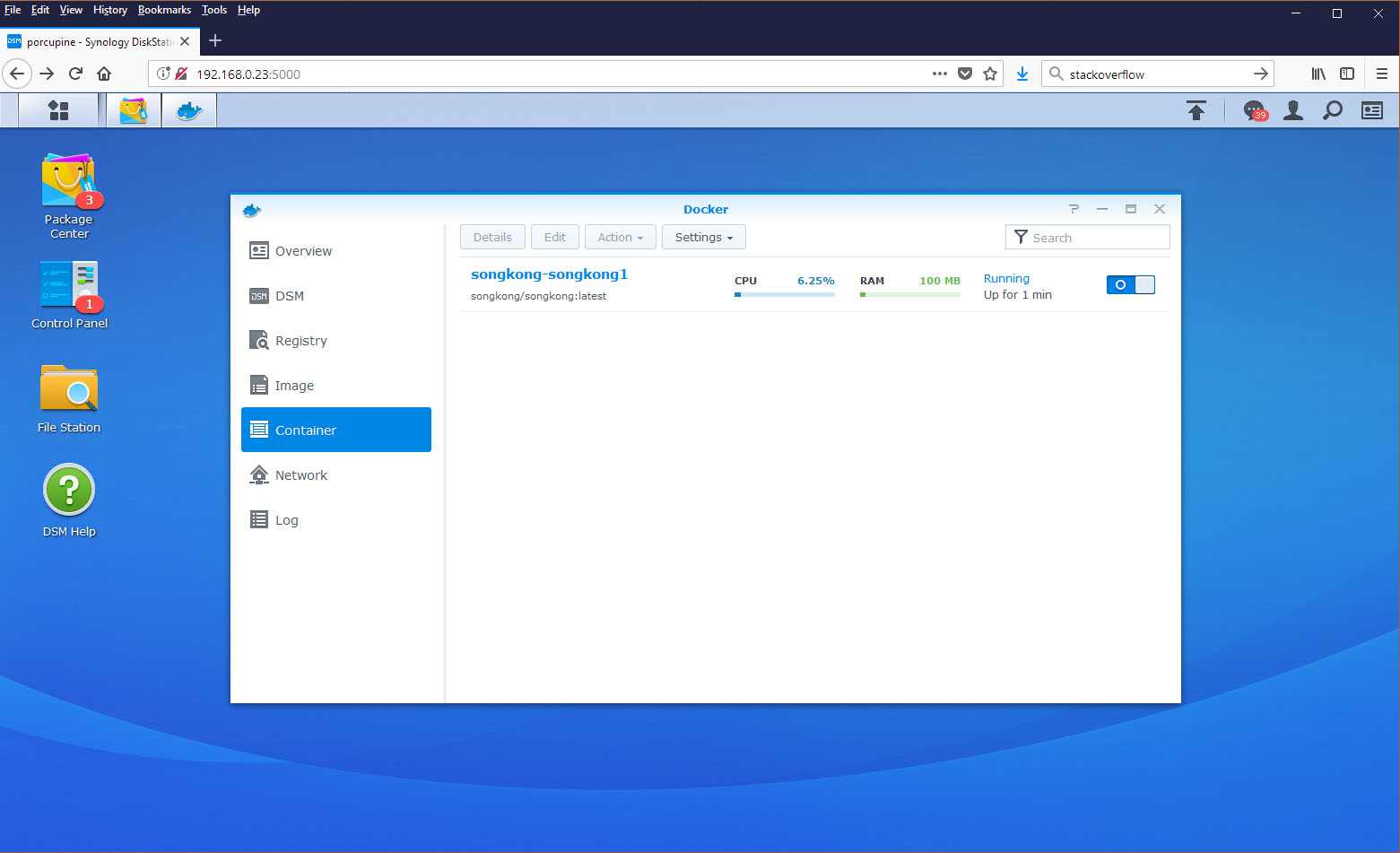This screenshot has height=853, width=1400.
Task: Open DSM Help desktop icon
Action: [69, 500]
